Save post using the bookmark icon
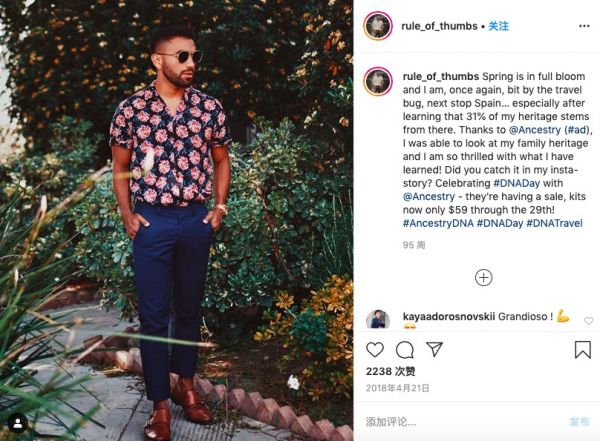The height and width of the screenshot is (441, 600). point(583,349)
